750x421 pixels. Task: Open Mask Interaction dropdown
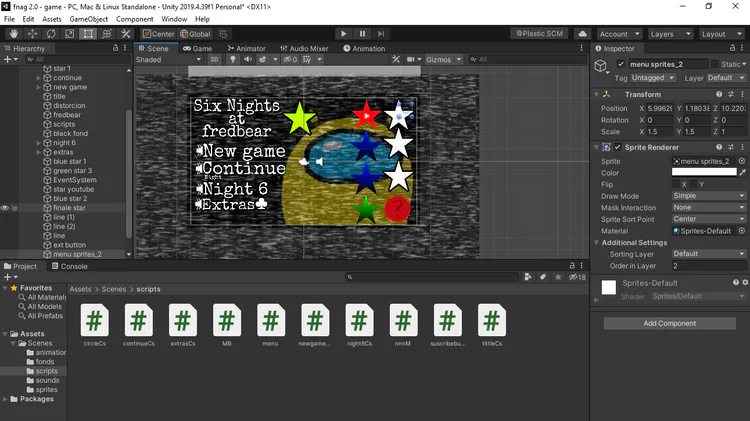pyautogui.click(x=708, y=208)
